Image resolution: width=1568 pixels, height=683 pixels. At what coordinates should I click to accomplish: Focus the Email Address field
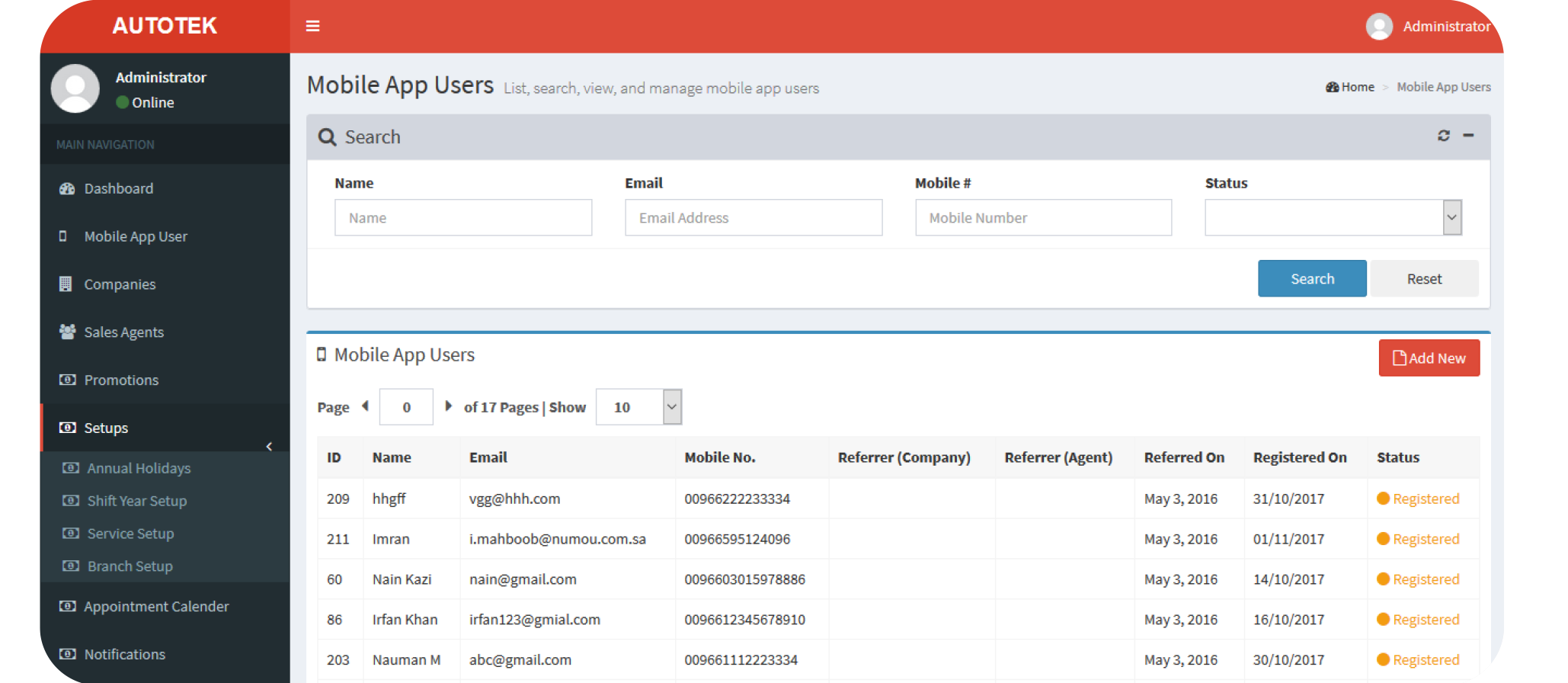(x=754, y=217)
